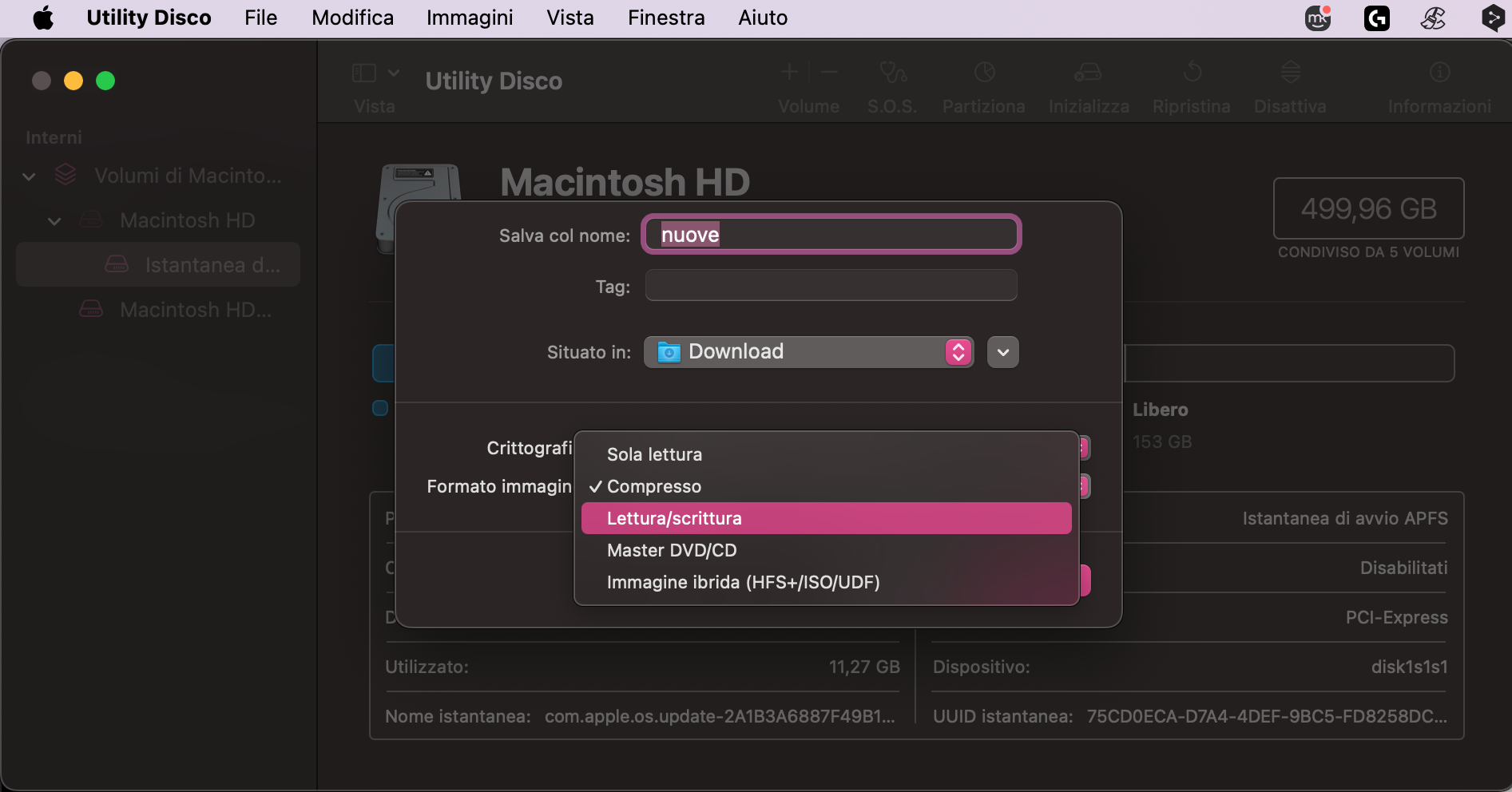Image resolution: width=1512 pixels, height=792 pixels.
Task: Open the Immagini menu
Action: tap(470, 18)
